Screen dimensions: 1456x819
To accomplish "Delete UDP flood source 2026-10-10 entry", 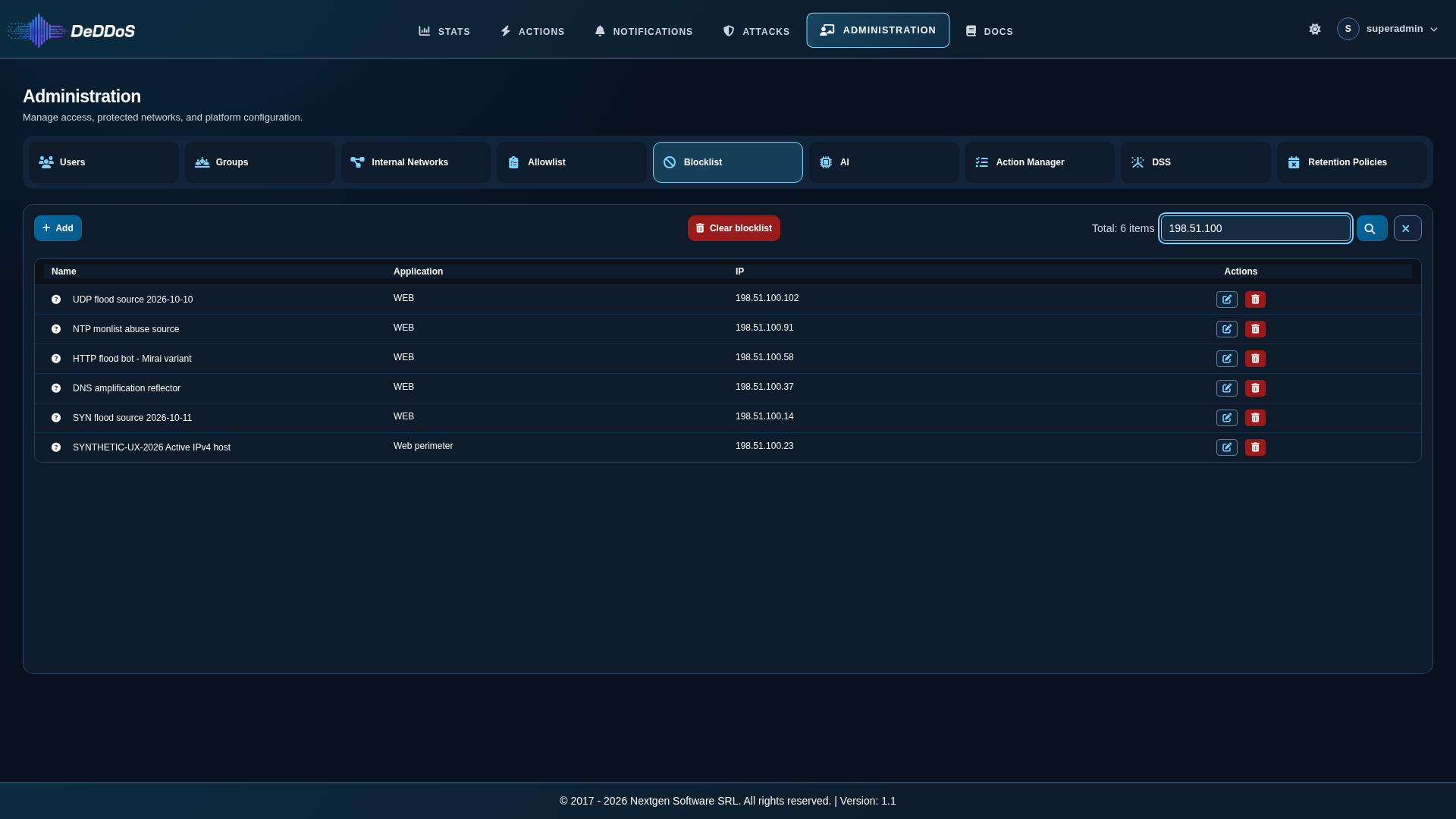I will (1255, 300).
